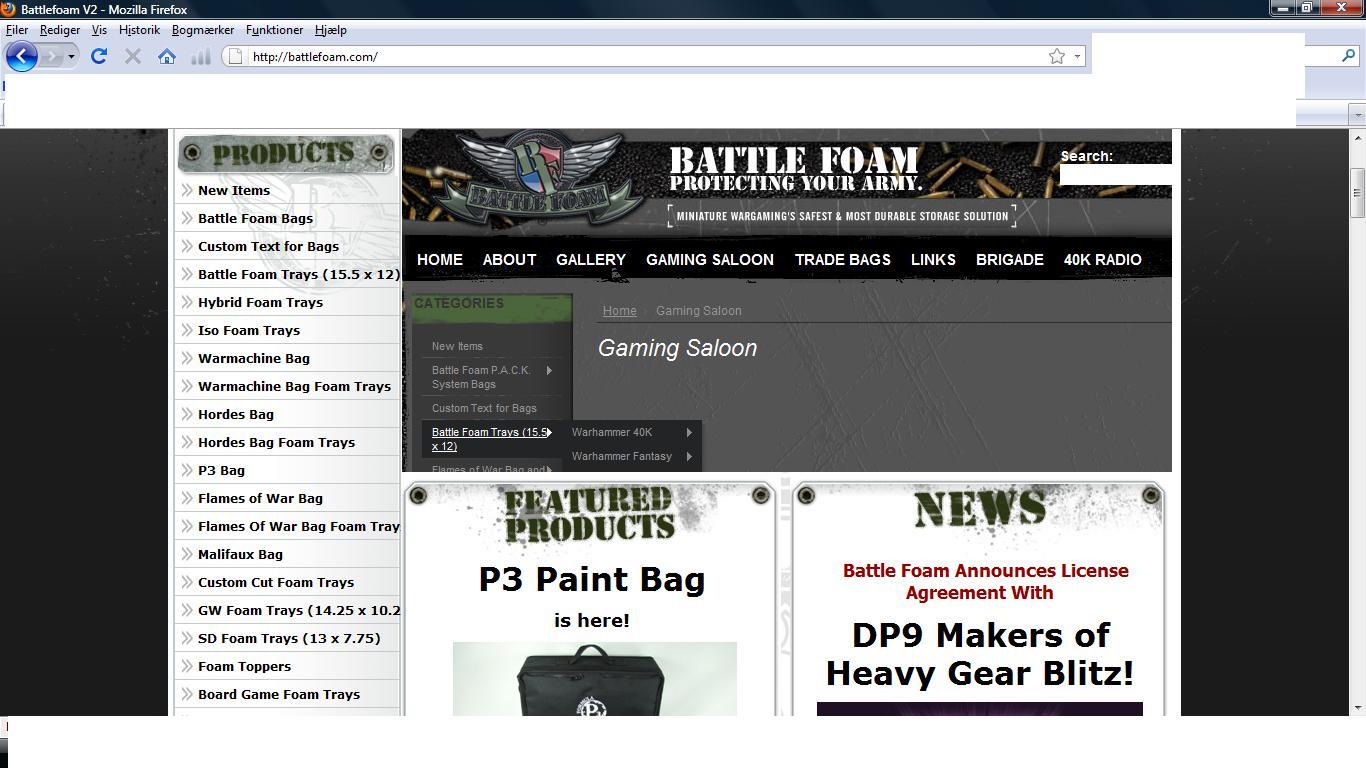Select Hordes Bag Foam Trays in sidebar
The image size is (1366, 768).
click(x=276, y=442)
